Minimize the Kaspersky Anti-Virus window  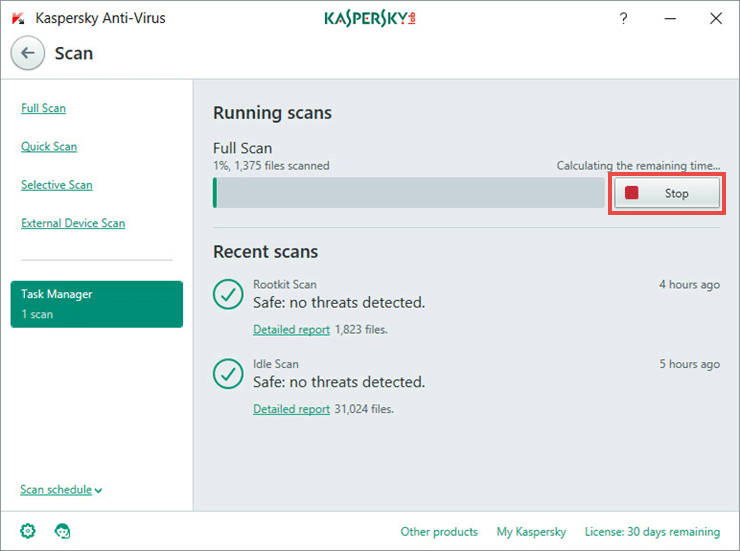pos(670,18)
